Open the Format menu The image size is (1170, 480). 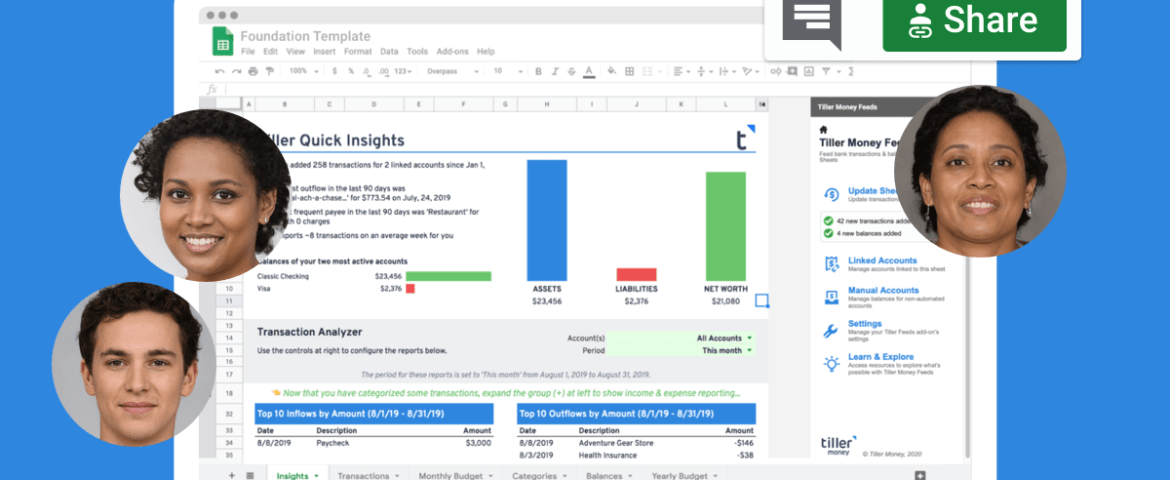tap(357, 52)
